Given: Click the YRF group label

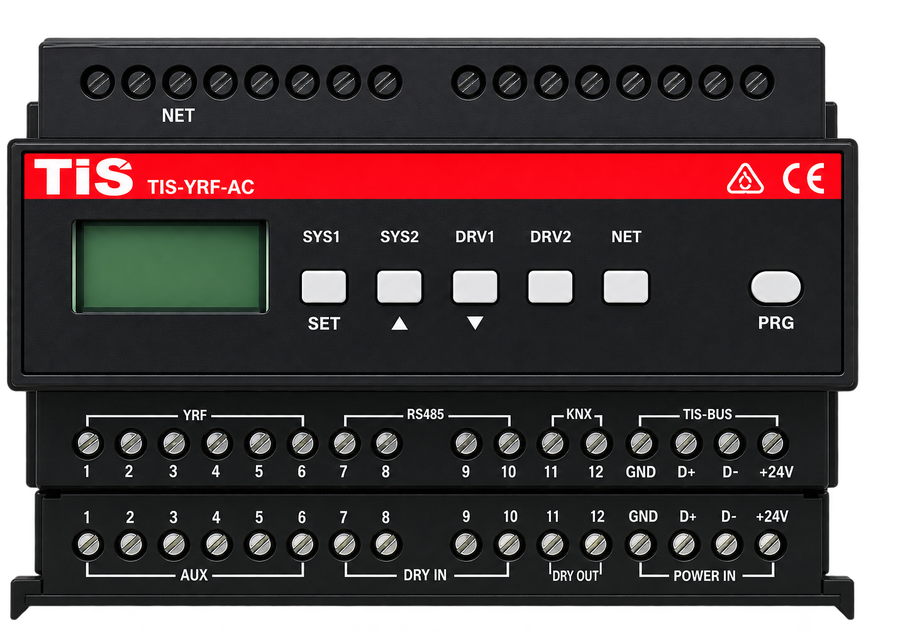Looking at the screenshot, I should click(195, 415).
